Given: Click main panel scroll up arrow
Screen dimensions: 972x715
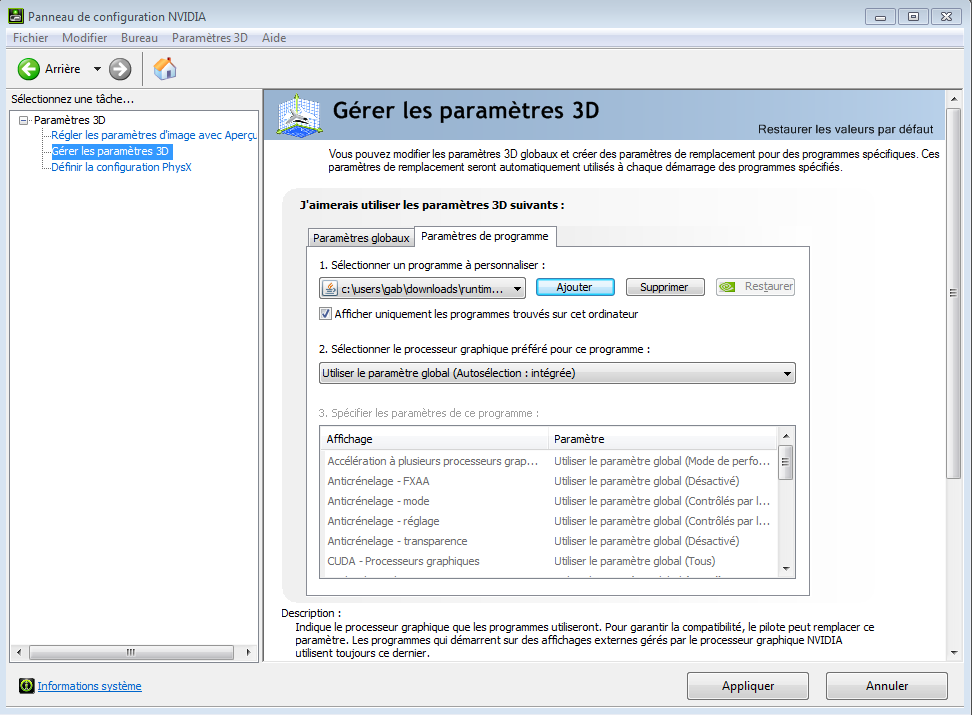Looking at the screenshot, I should pos(954,99).
